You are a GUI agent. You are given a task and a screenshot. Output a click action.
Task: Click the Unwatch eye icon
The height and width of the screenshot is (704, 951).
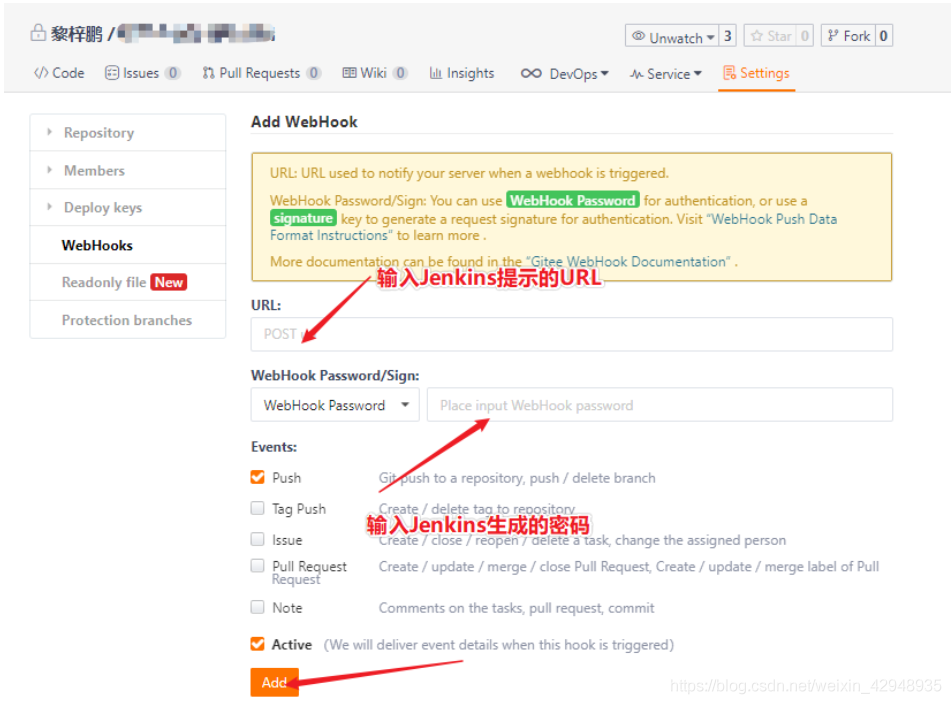(638, 36)
